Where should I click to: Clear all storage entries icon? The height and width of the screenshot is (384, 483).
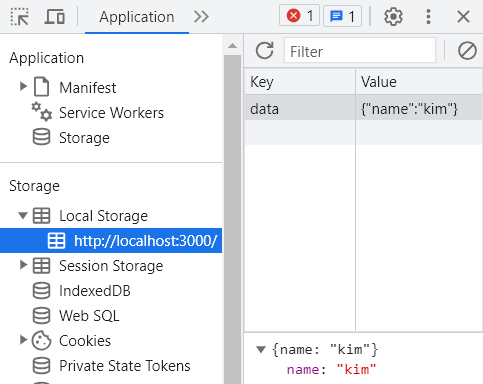[467, 51]
